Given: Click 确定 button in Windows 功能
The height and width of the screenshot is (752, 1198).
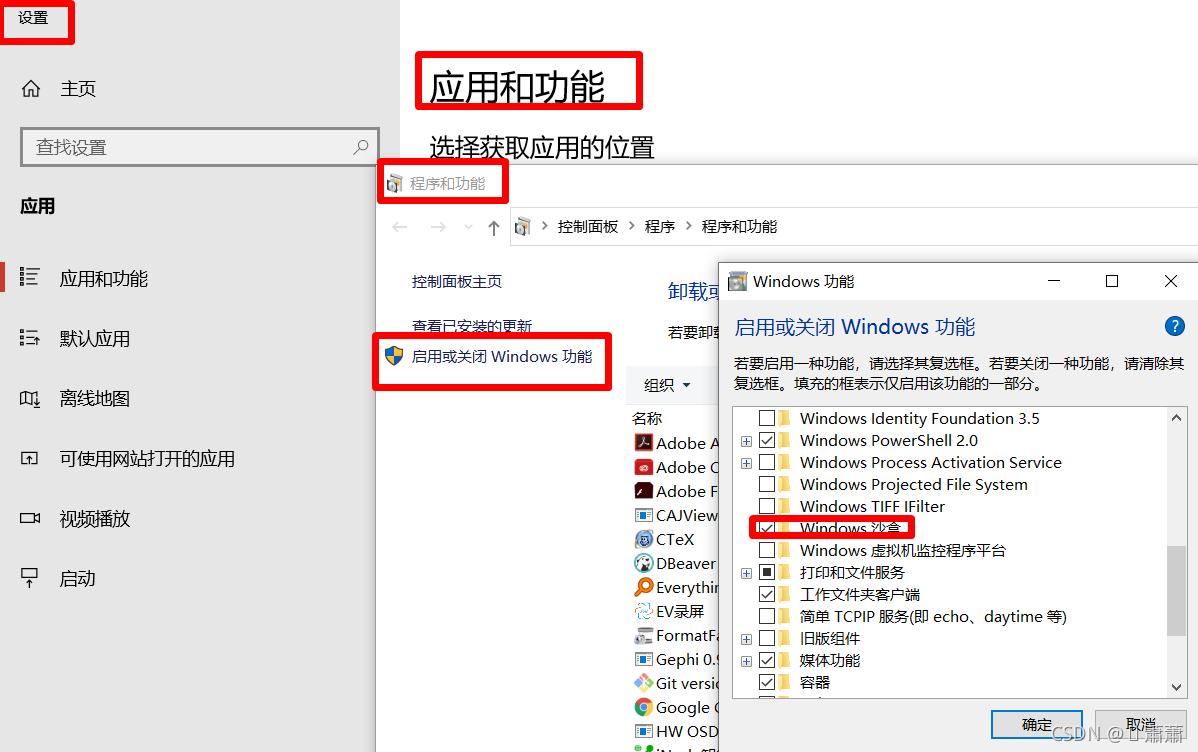Looking at the screenshot, I should tap(1037, 724).
